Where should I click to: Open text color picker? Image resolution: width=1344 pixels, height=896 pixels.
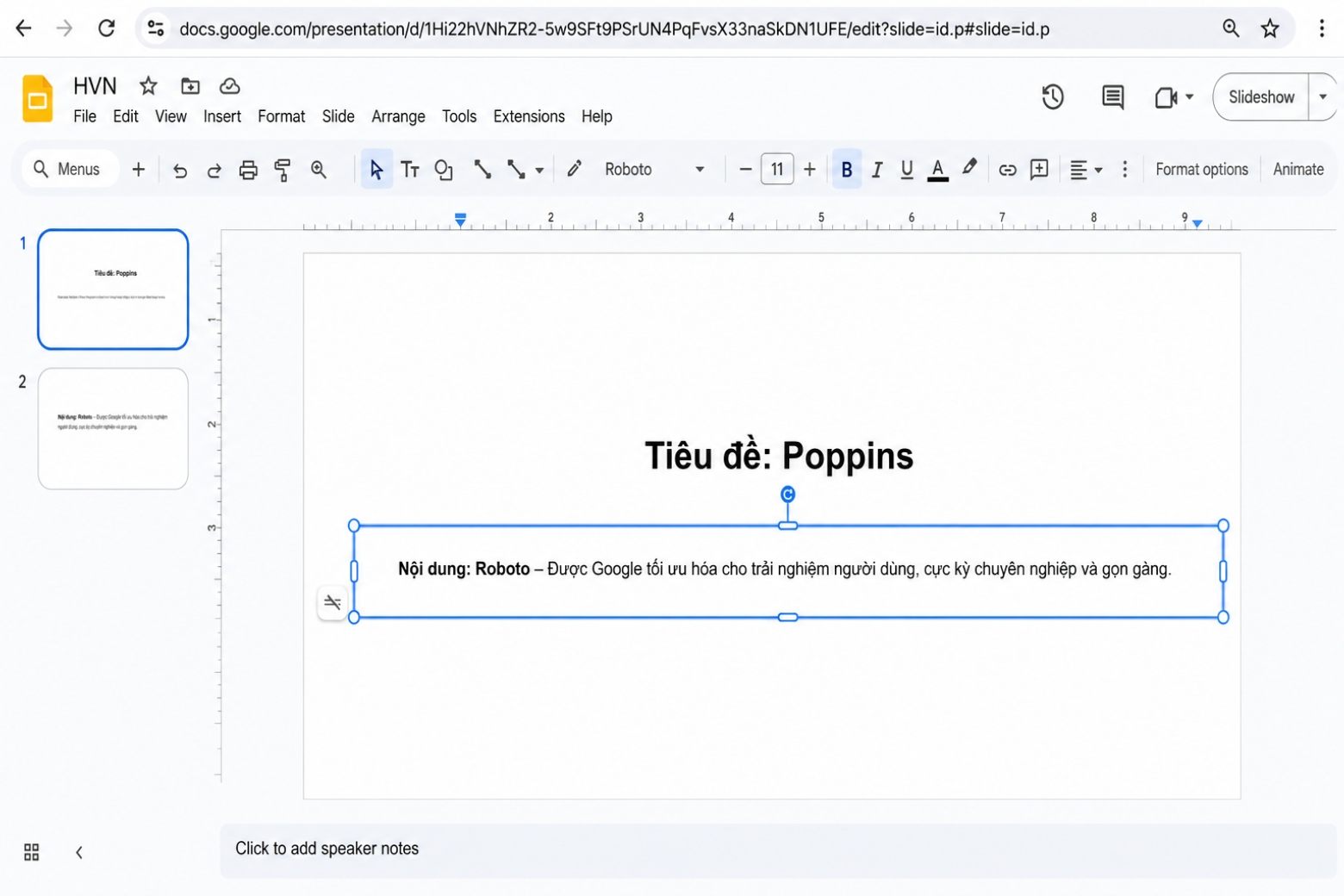(x=938, y=170)
